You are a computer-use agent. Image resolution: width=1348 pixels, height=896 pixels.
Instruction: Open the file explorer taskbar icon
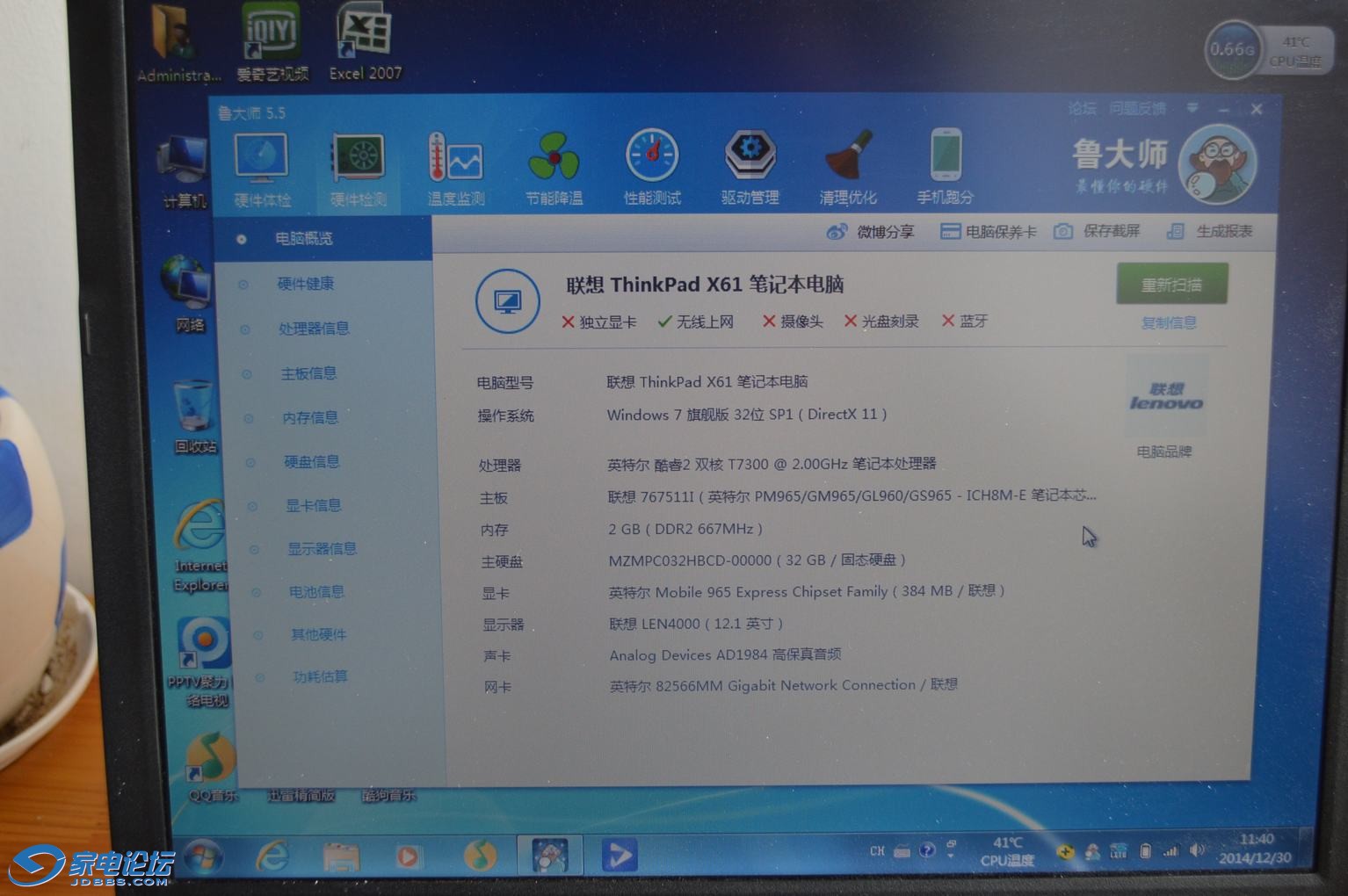point(340,856)
